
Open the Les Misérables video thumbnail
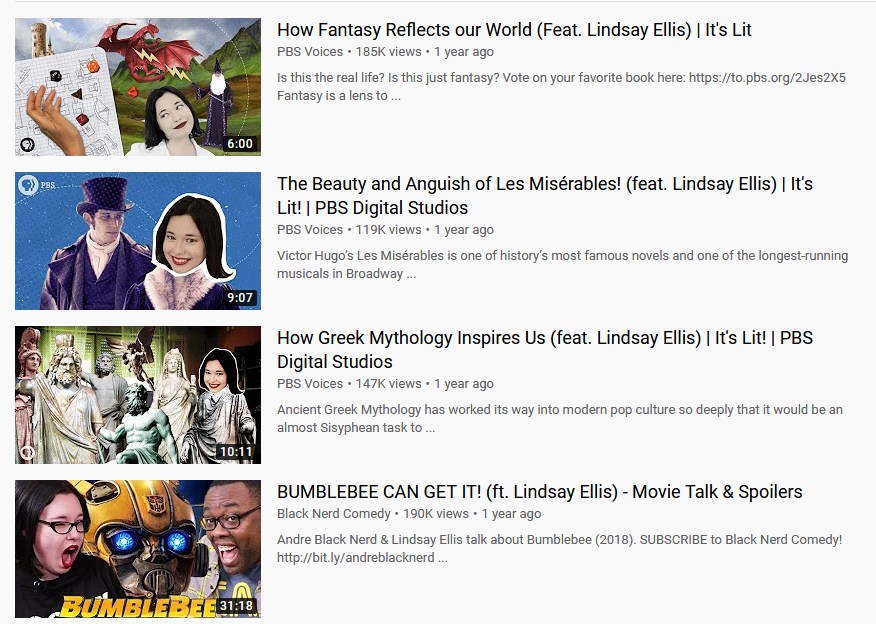pos(137,241)
